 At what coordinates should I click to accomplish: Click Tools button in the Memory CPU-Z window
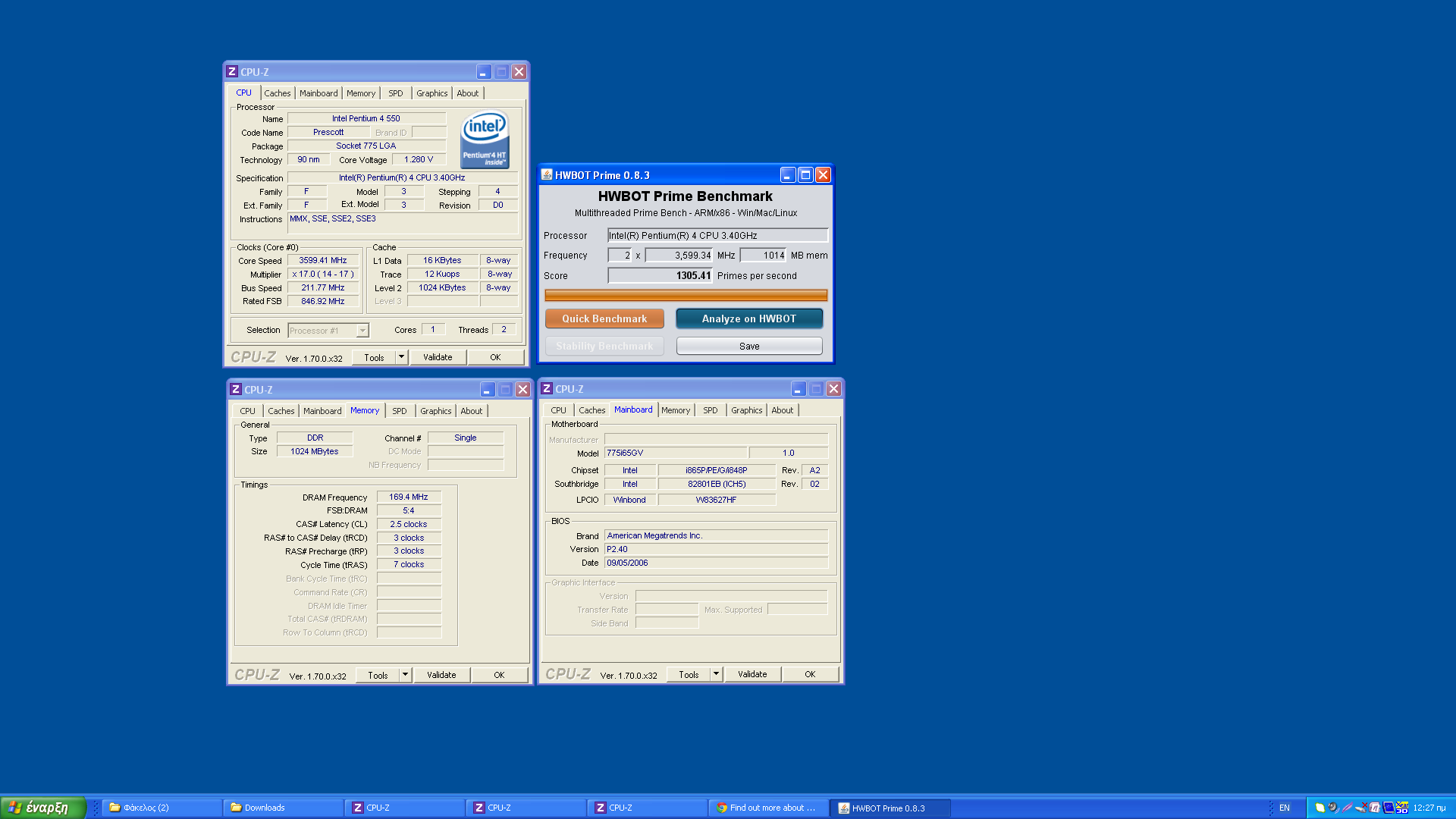(378, 675)
